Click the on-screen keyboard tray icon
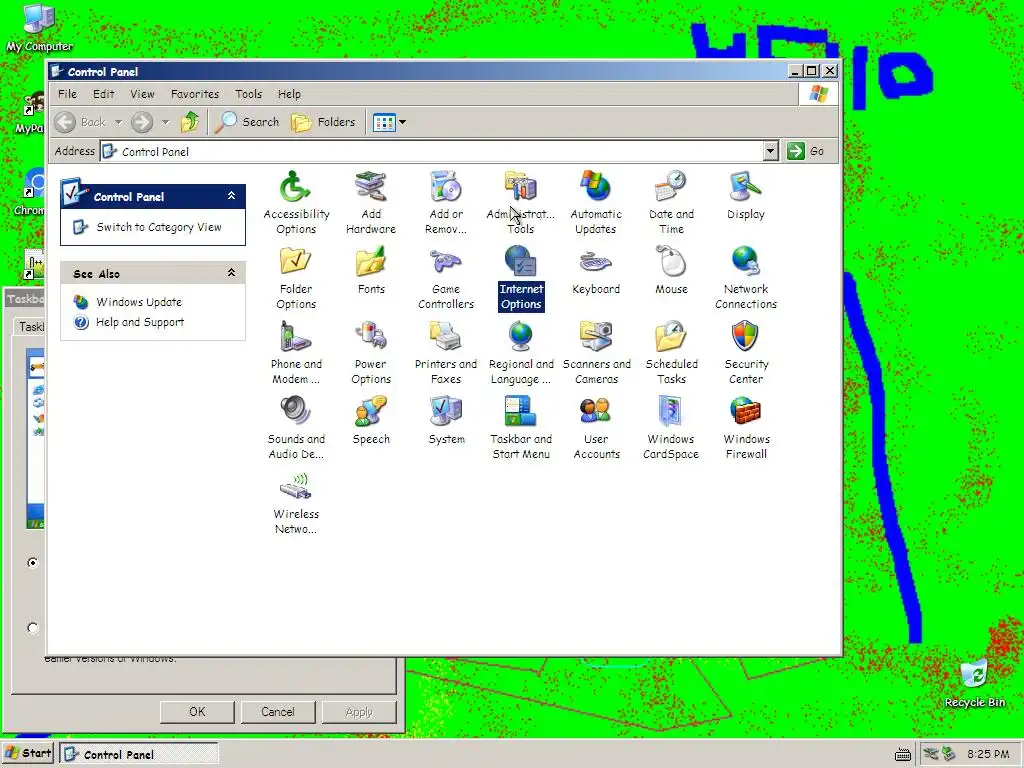 point(903,754)
